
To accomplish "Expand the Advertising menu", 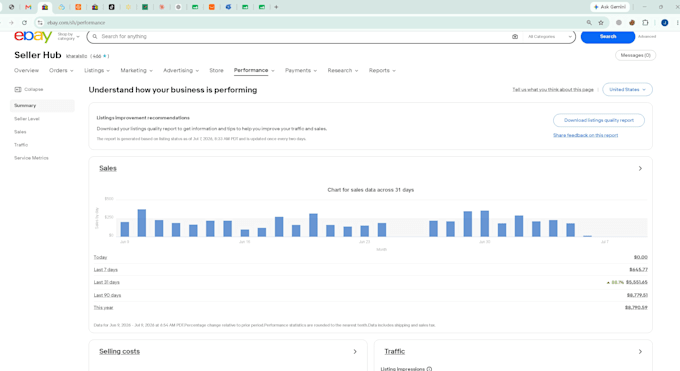I will pyautogui.click(x=181, y=70).
